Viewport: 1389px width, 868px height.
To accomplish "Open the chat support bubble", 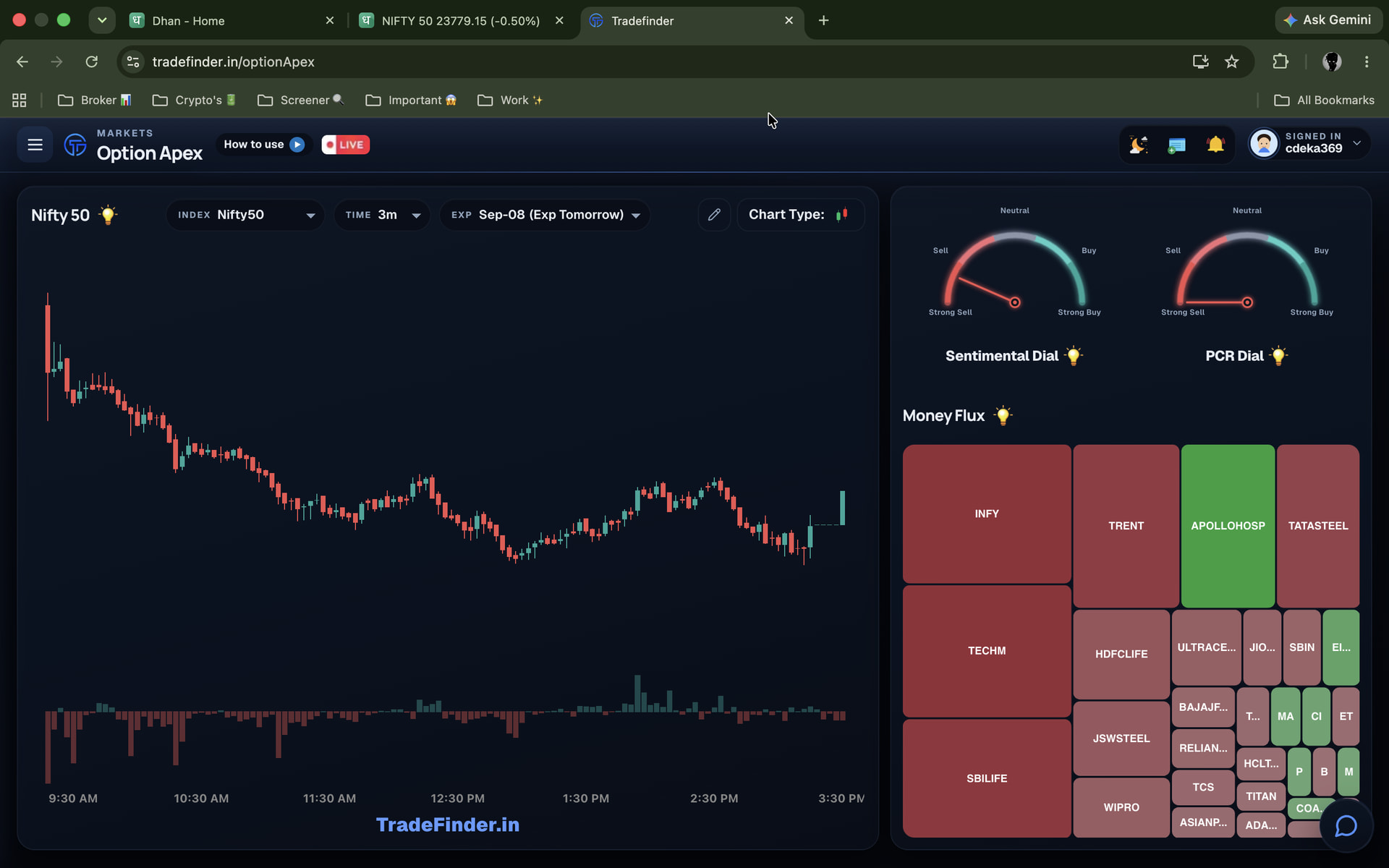I will click(x=1346, y=825).
